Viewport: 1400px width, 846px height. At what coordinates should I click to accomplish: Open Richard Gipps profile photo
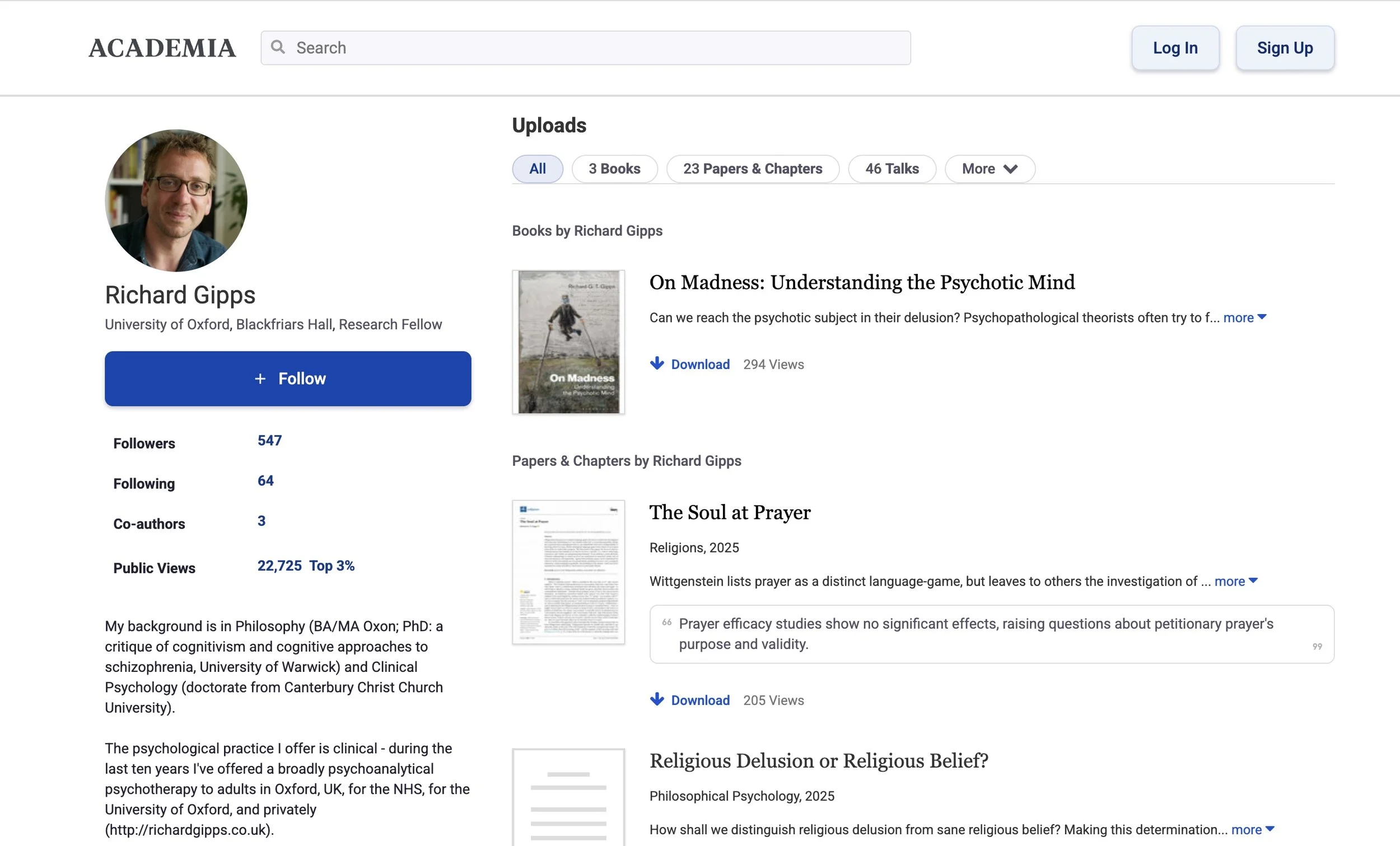[x=176, y=200]
